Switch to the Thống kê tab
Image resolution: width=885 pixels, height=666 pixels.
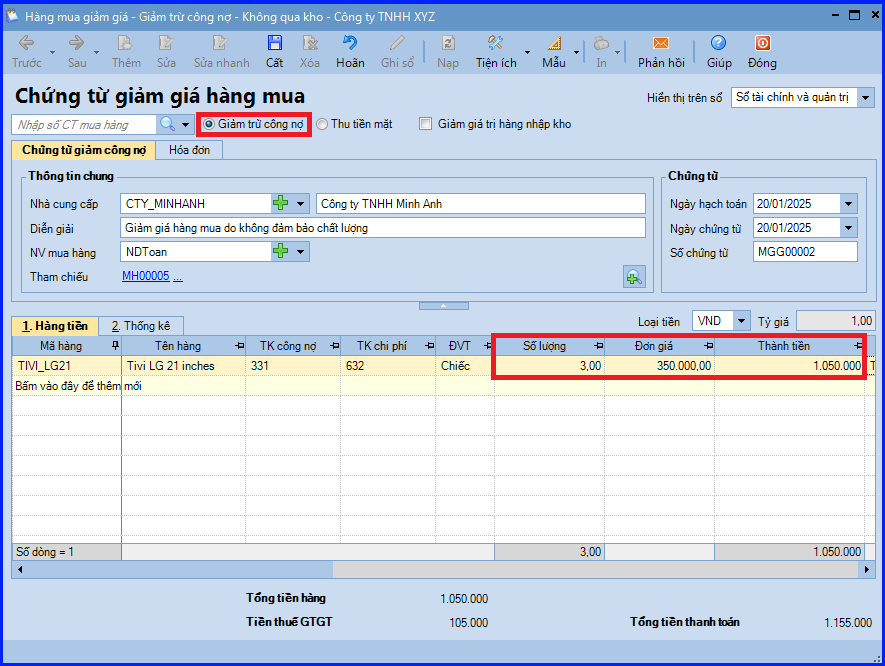click(x=140, y=326)
